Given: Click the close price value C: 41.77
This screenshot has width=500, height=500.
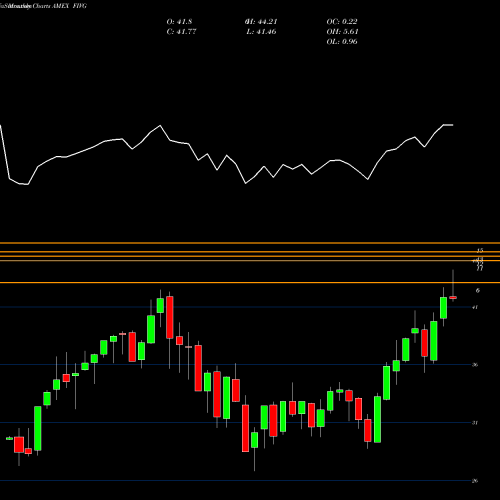Looking at the screenshot, I should coord(181,32).
